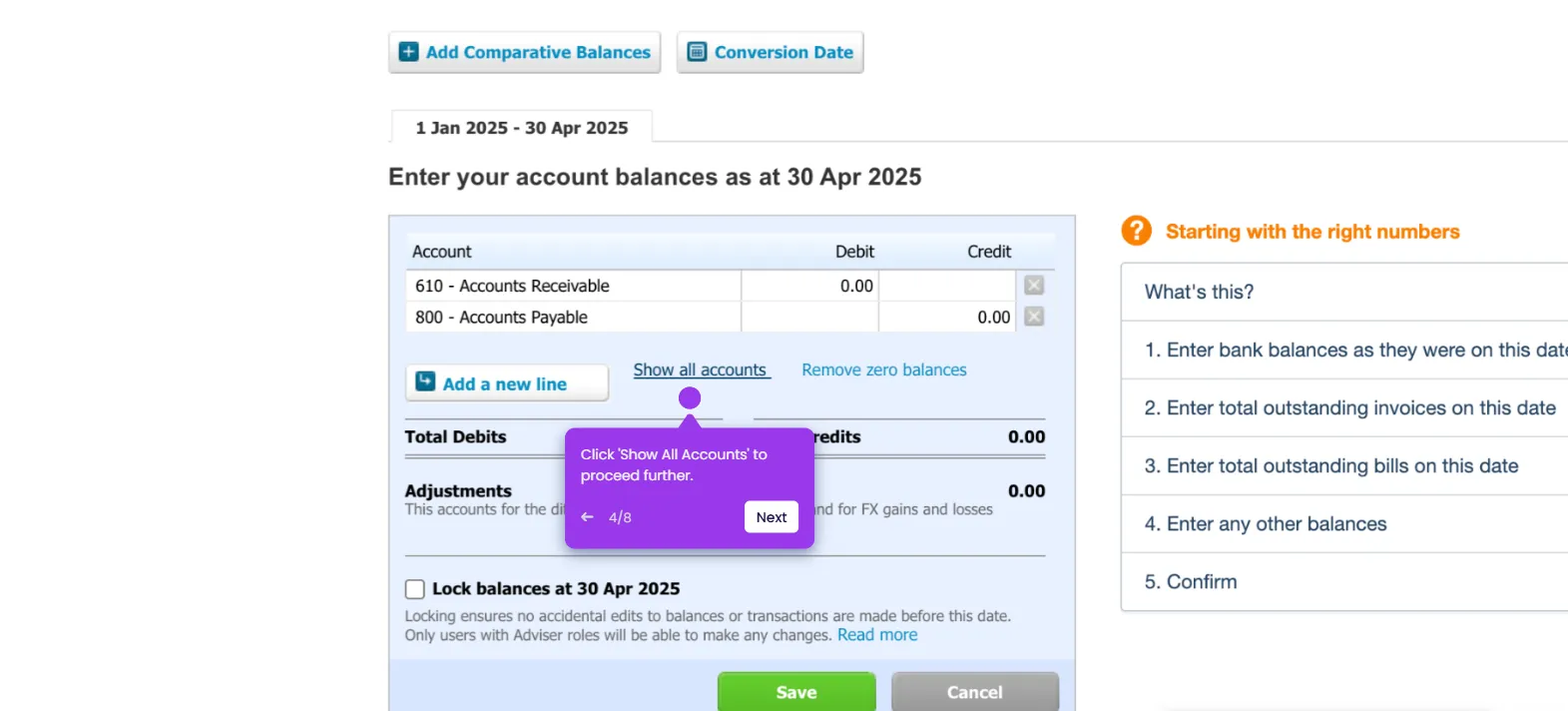Open the 1 Jan 2025 - 30 Apr 2025 tab
1568x711 pixels.
[522, 128]
